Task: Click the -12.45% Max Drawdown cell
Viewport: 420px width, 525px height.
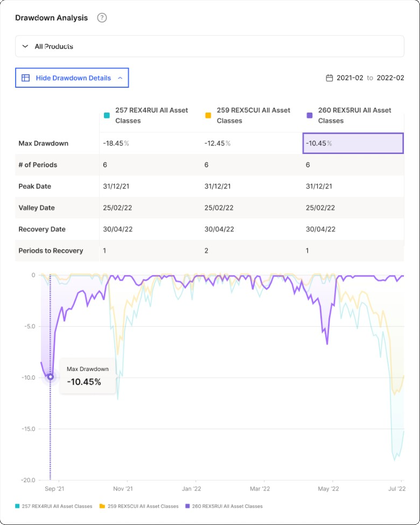Action: (x=252, y=143)
